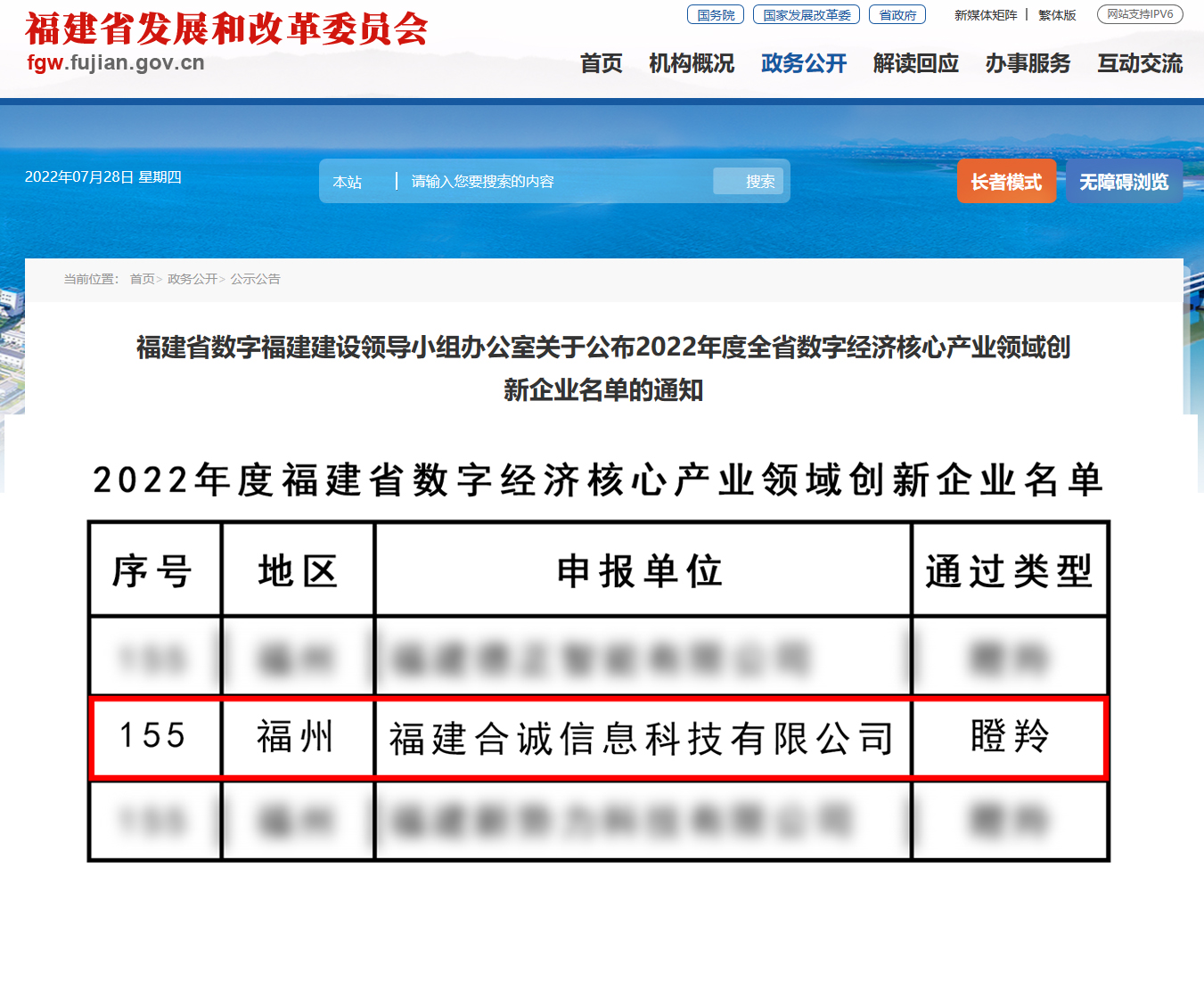Open the 机构概况 navigation menu

point(692,63)
